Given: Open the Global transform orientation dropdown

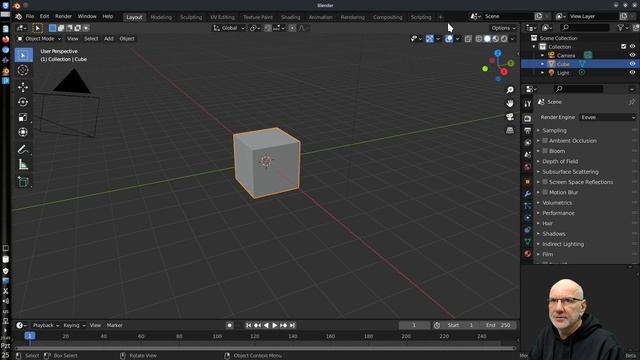Looking at the screenshot, I should click(x=229, y=28).
